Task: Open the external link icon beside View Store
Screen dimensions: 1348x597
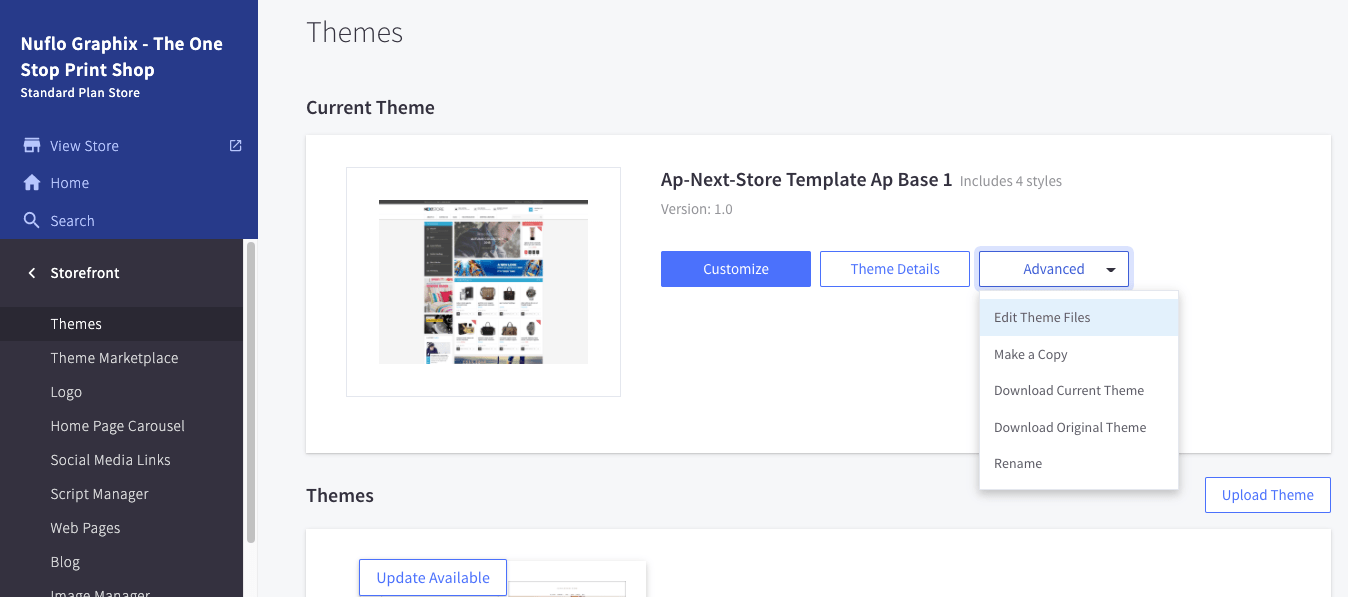Action: point(236,145)
